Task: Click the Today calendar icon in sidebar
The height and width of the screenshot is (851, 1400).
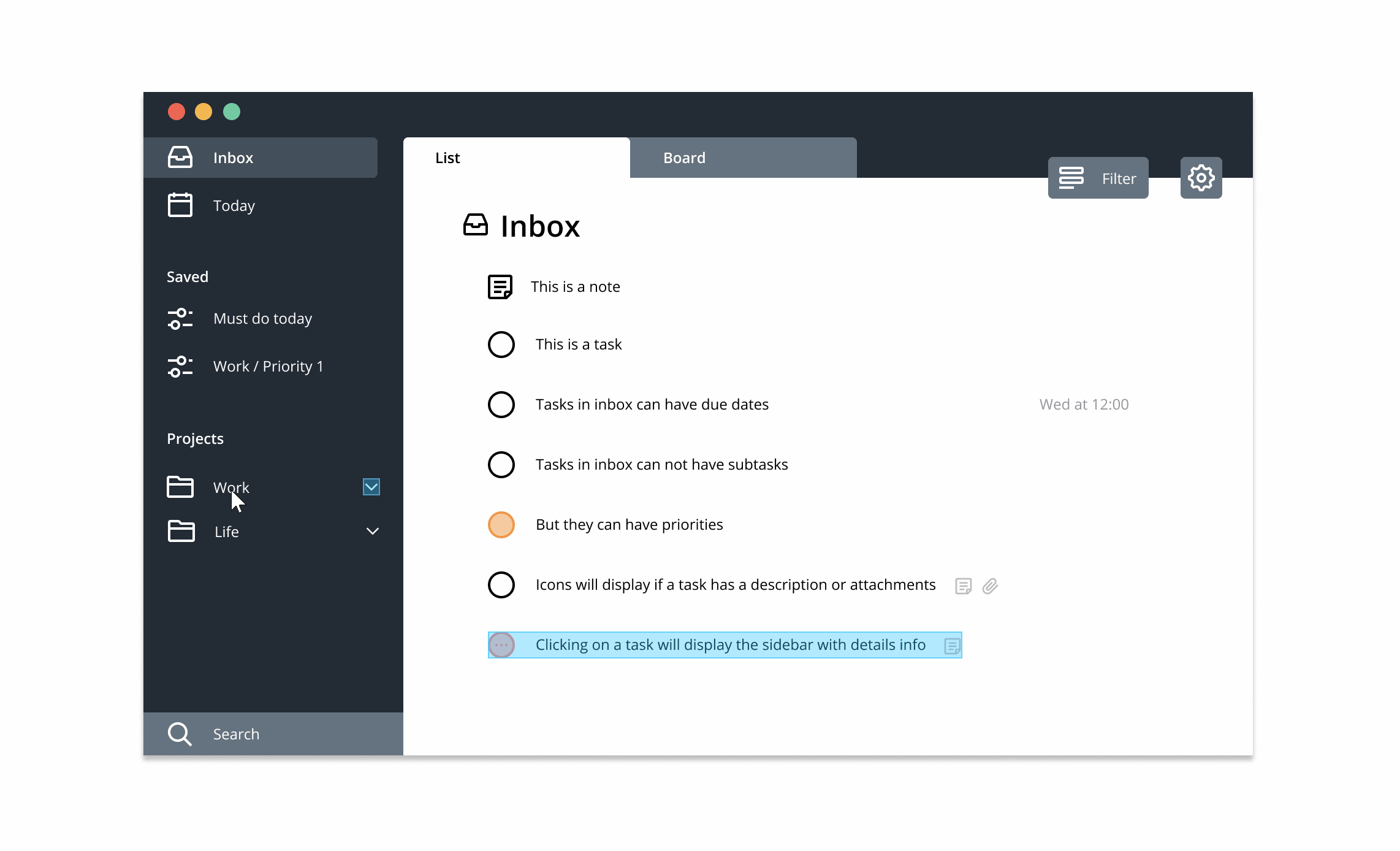Action: pyautogui.click(x=180, y=205)
